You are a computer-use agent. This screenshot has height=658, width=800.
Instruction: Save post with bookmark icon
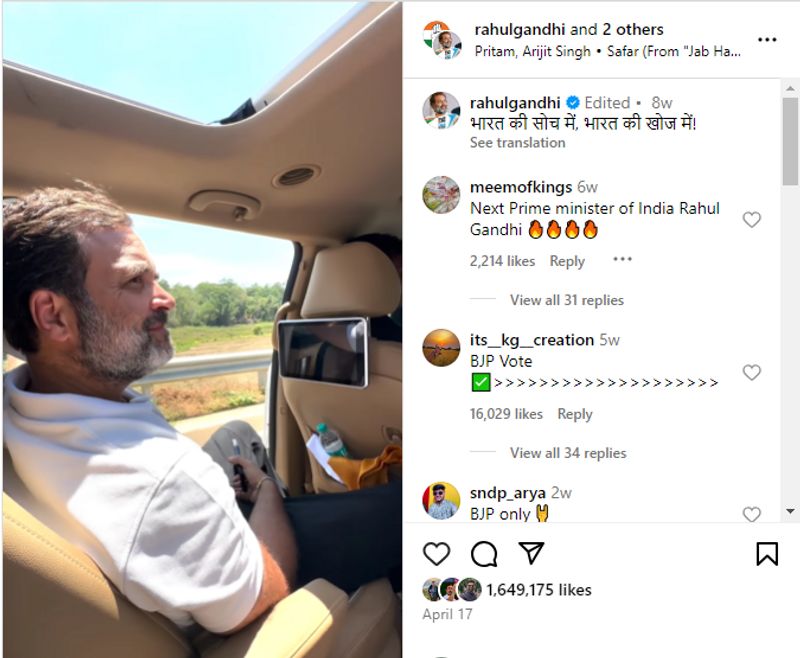(x=767, y=554)
